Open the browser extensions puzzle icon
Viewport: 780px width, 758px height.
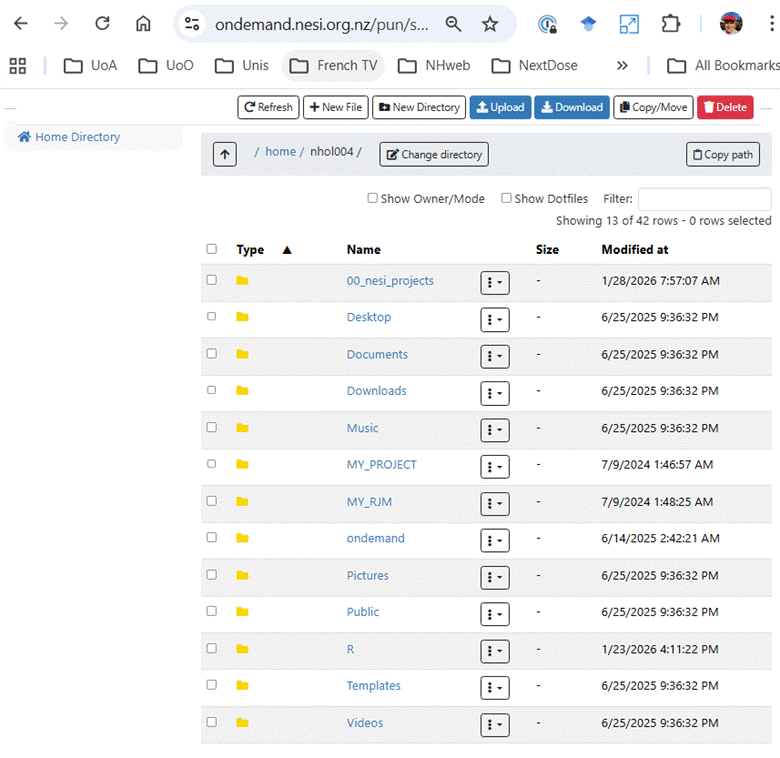point(671,24)
